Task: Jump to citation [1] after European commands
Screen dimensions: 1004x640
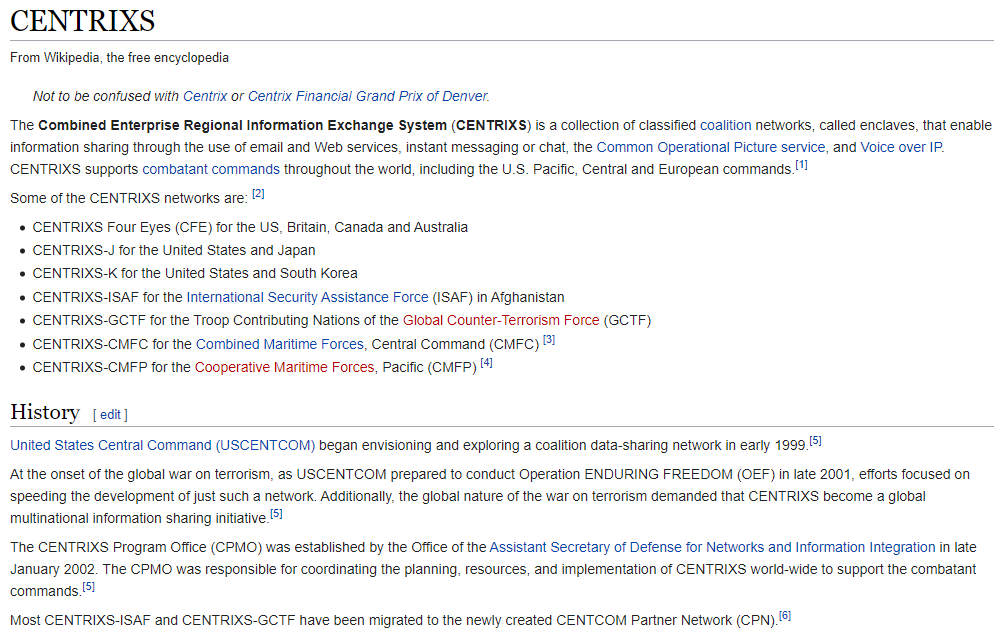Action: coord(801,165)
